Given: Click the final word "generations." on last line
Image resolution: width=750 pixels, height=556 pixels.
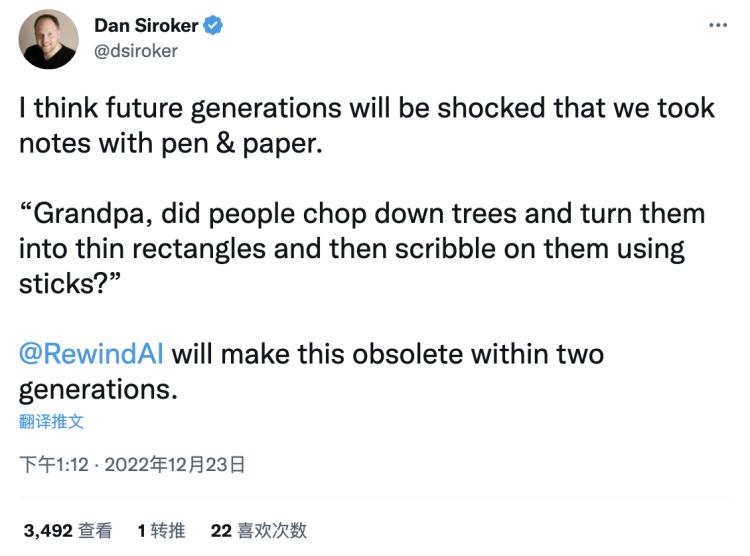Looking at the screenshot, I should 98,389.
